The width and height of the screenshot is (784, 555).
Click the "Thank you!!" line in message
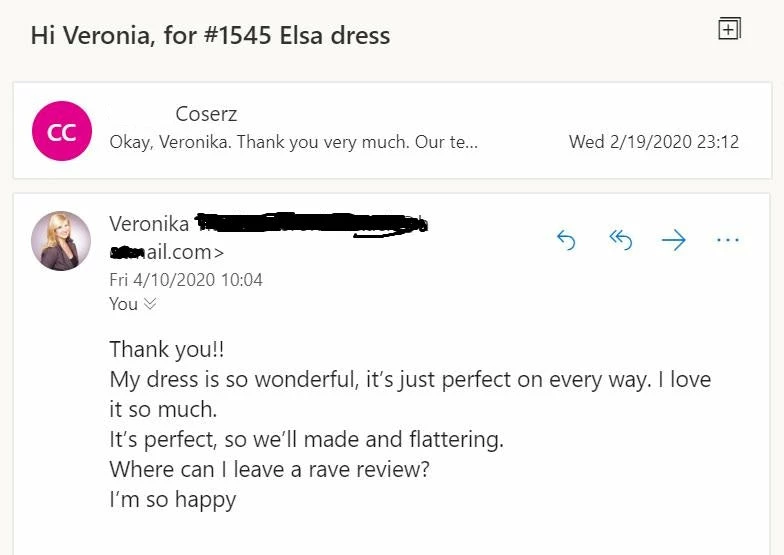pyautogui.click(x=168, y=350)
